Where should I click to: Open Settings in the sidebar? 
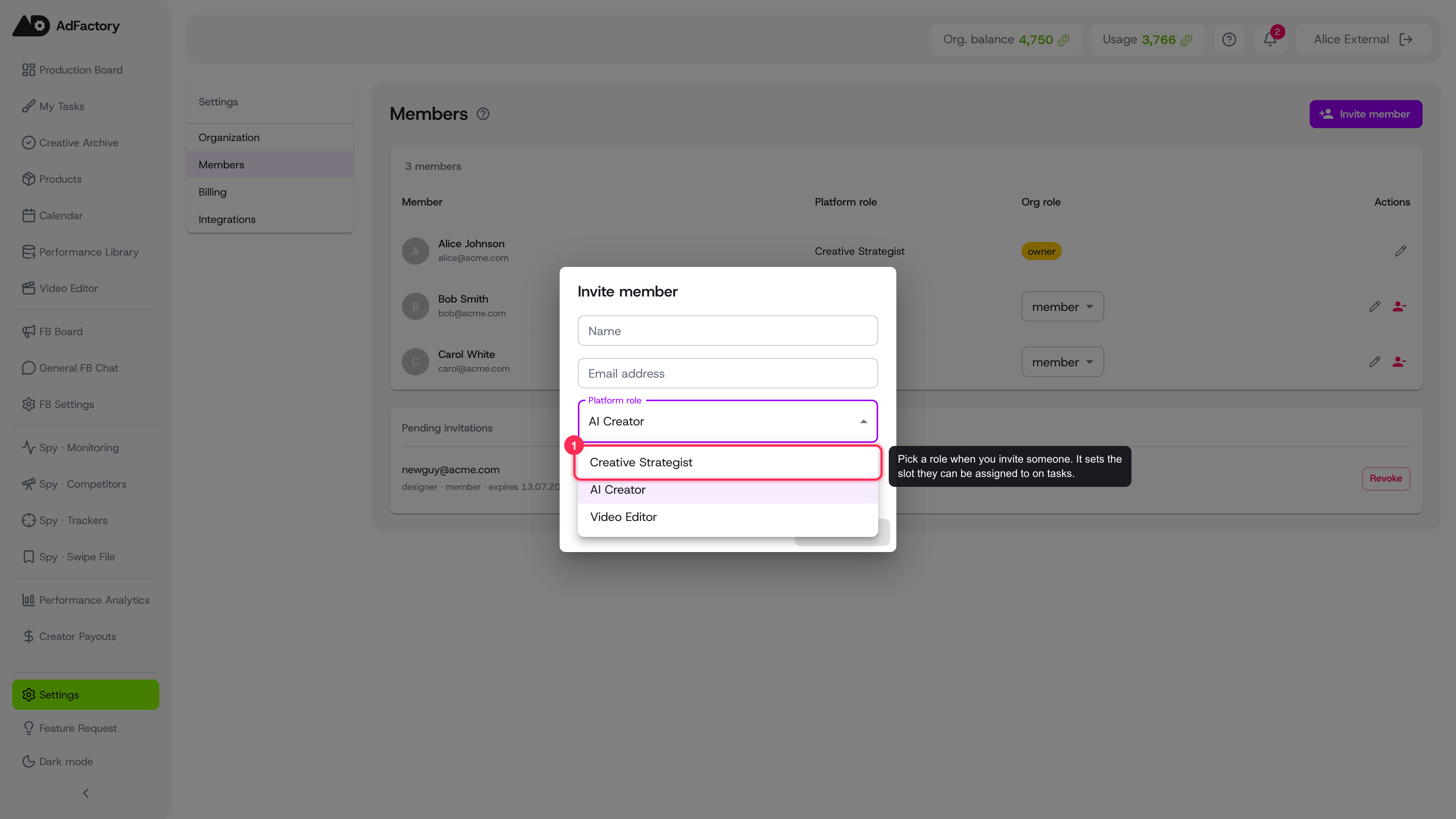(85, 695)
